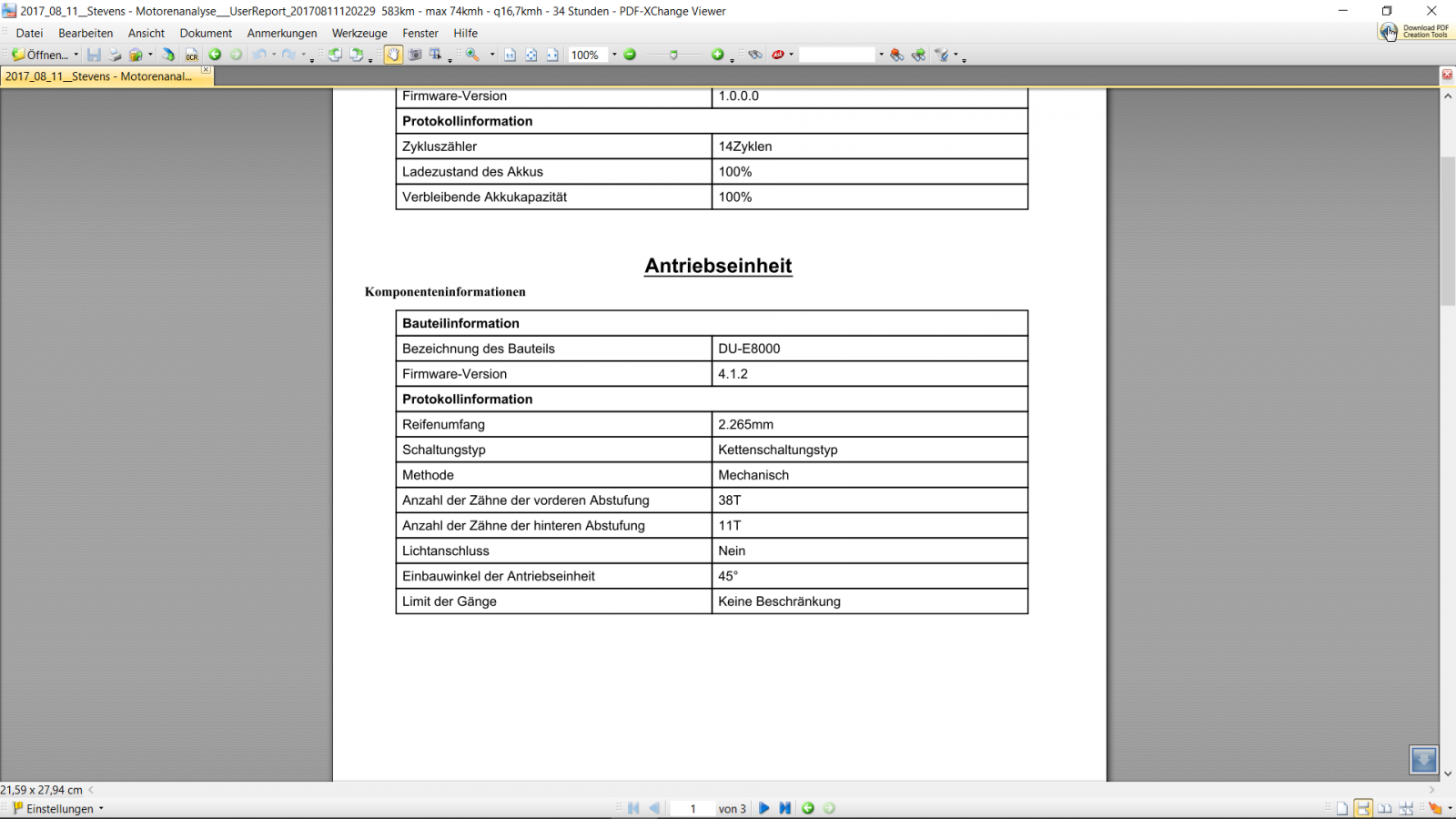This screenshot has width=1456, height=819.
Task: Open the Anmerkungen menu
Action: [x=282, y=33]
